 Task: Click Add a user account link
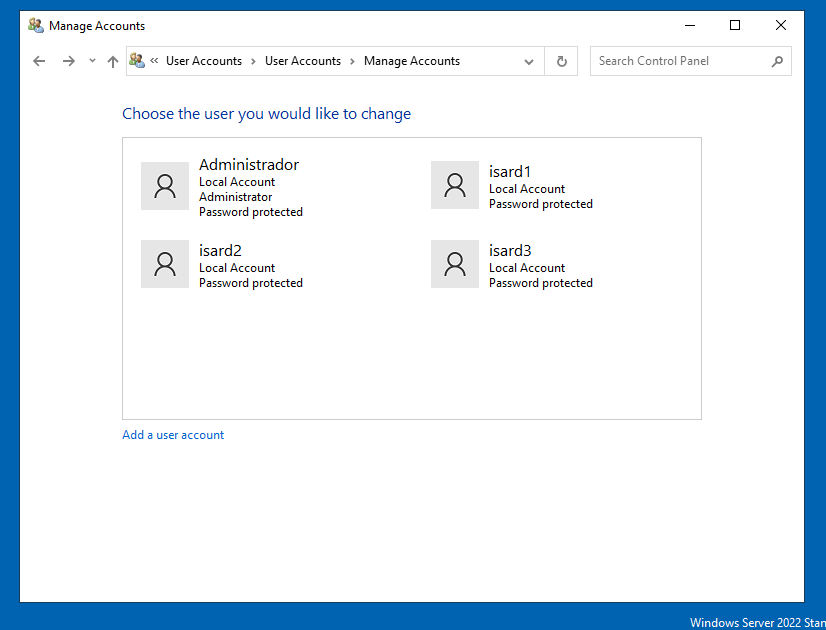point(173,435)
